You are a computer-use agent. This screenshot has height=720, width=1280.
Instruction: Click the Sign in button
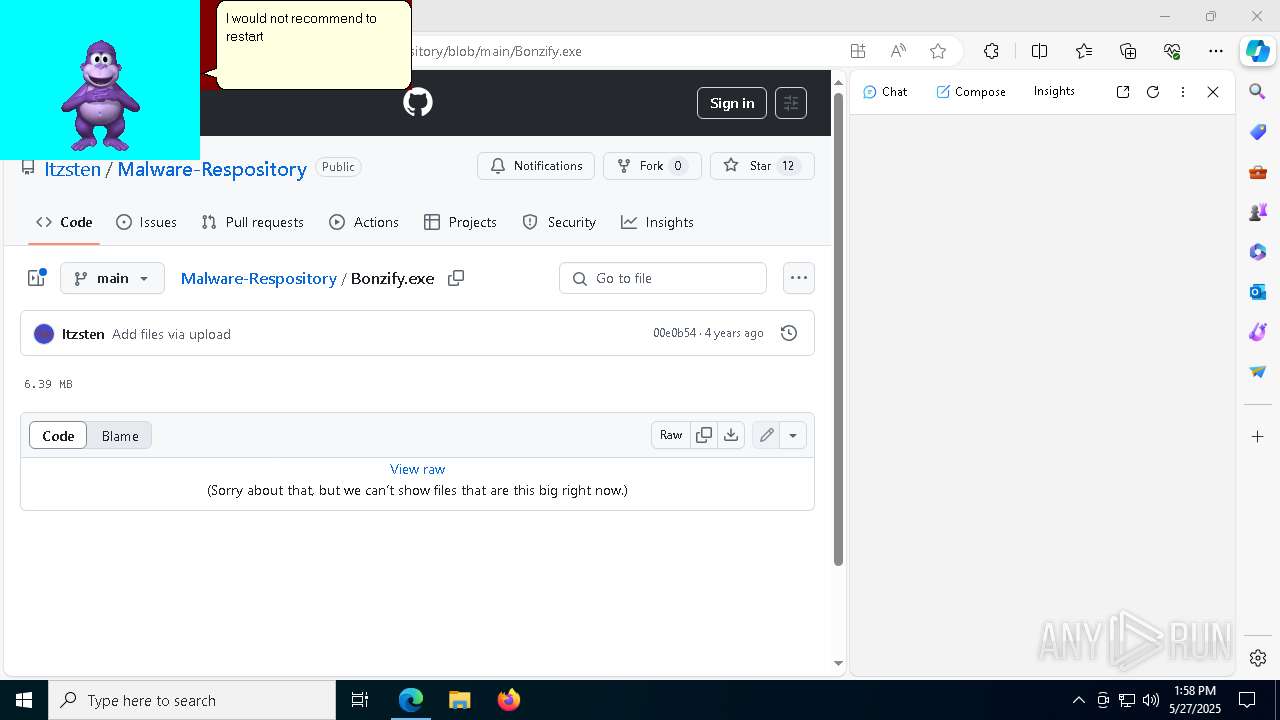pos(732,103)
